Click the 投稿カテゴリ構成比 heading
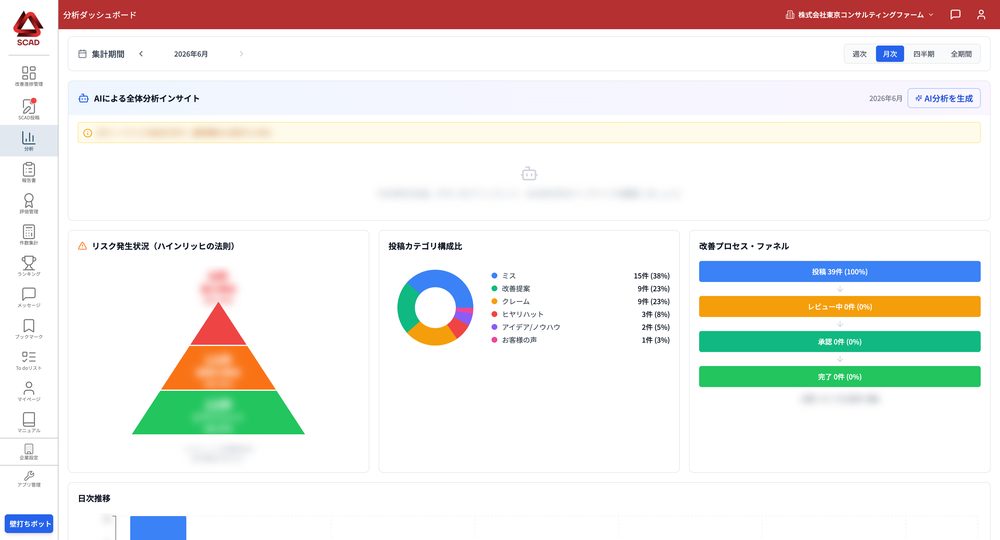The height and width of the screenshot is (540, 1000). (x=425, y=246)
